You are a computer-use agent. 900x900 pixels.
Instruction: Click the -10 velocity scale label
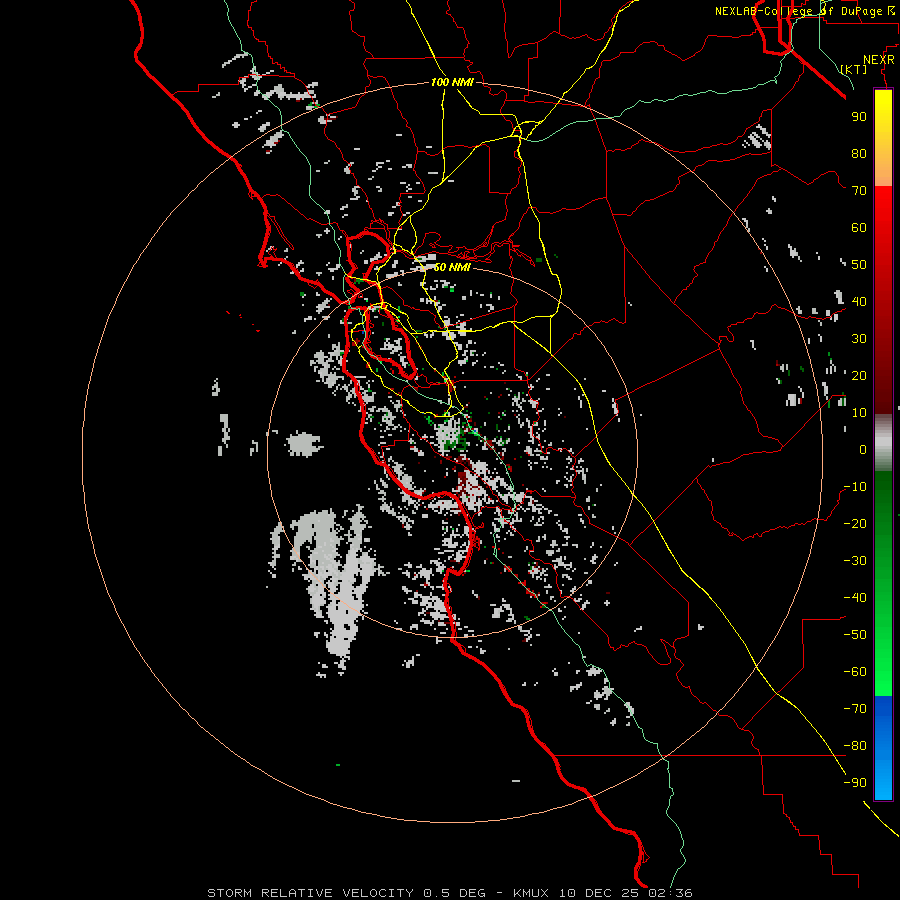point(855,487)
